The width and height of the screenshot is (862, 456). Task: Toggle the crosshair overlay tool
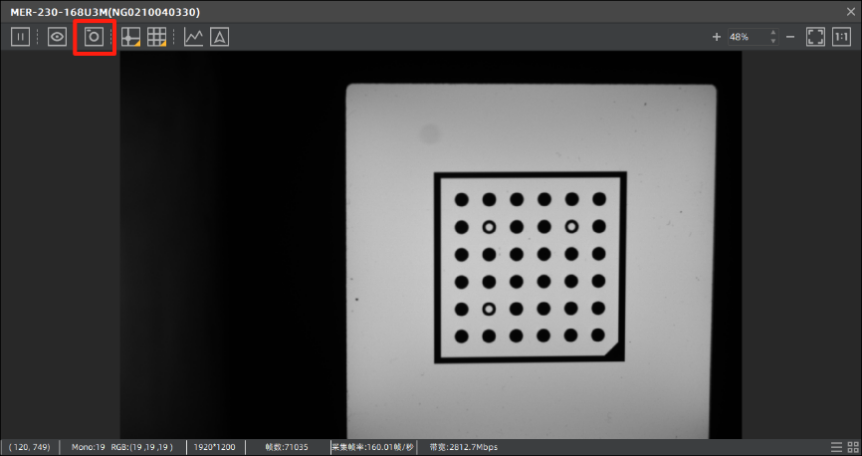pos(130,37)
